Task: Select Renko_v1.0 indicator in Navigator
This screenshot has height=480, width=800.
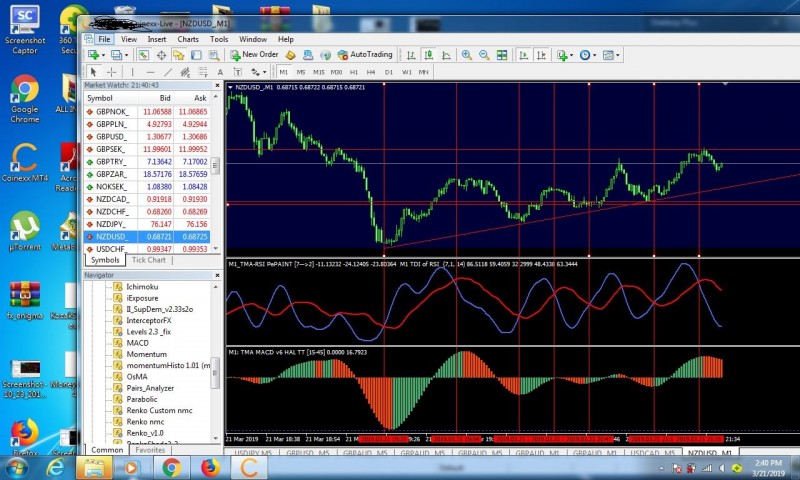Action: tap(145, 433)
